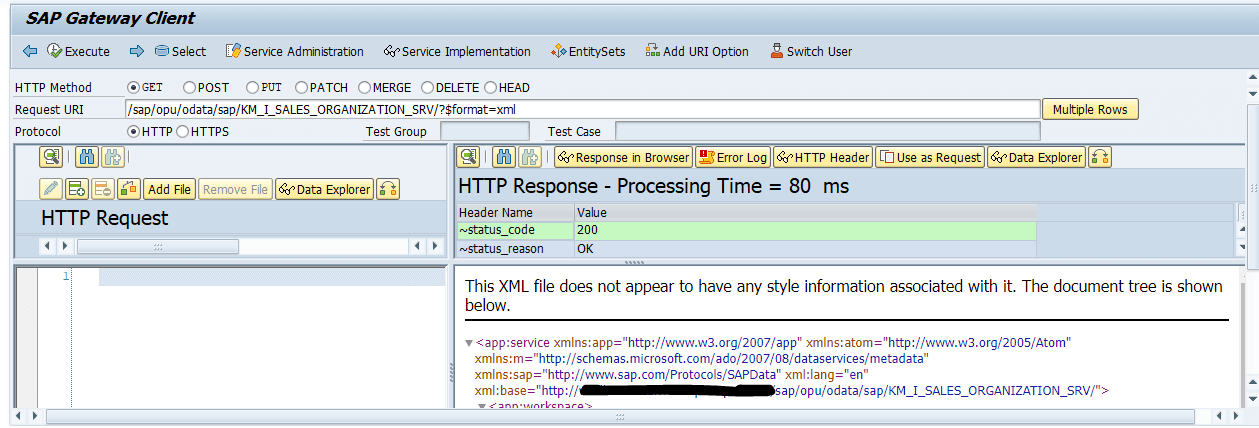Click the details magnifier icon in the response pane
The image size is (1259, 428).
coord(470,157)
